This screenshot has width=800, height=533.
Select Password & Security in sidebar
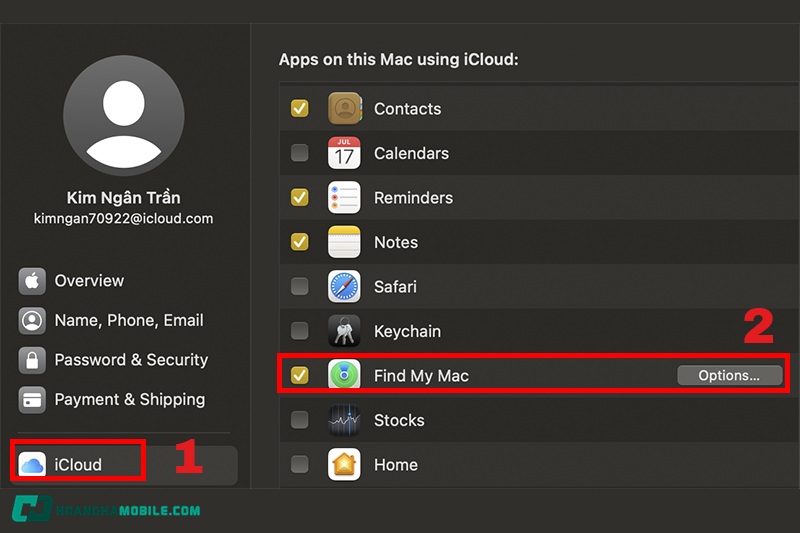point(130,360)
